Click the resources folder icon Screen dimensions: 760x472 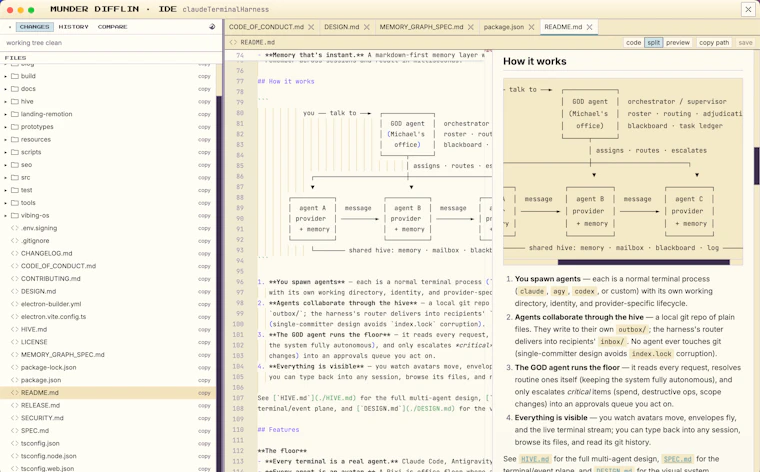pyautogui.click(x=15, y=139)
